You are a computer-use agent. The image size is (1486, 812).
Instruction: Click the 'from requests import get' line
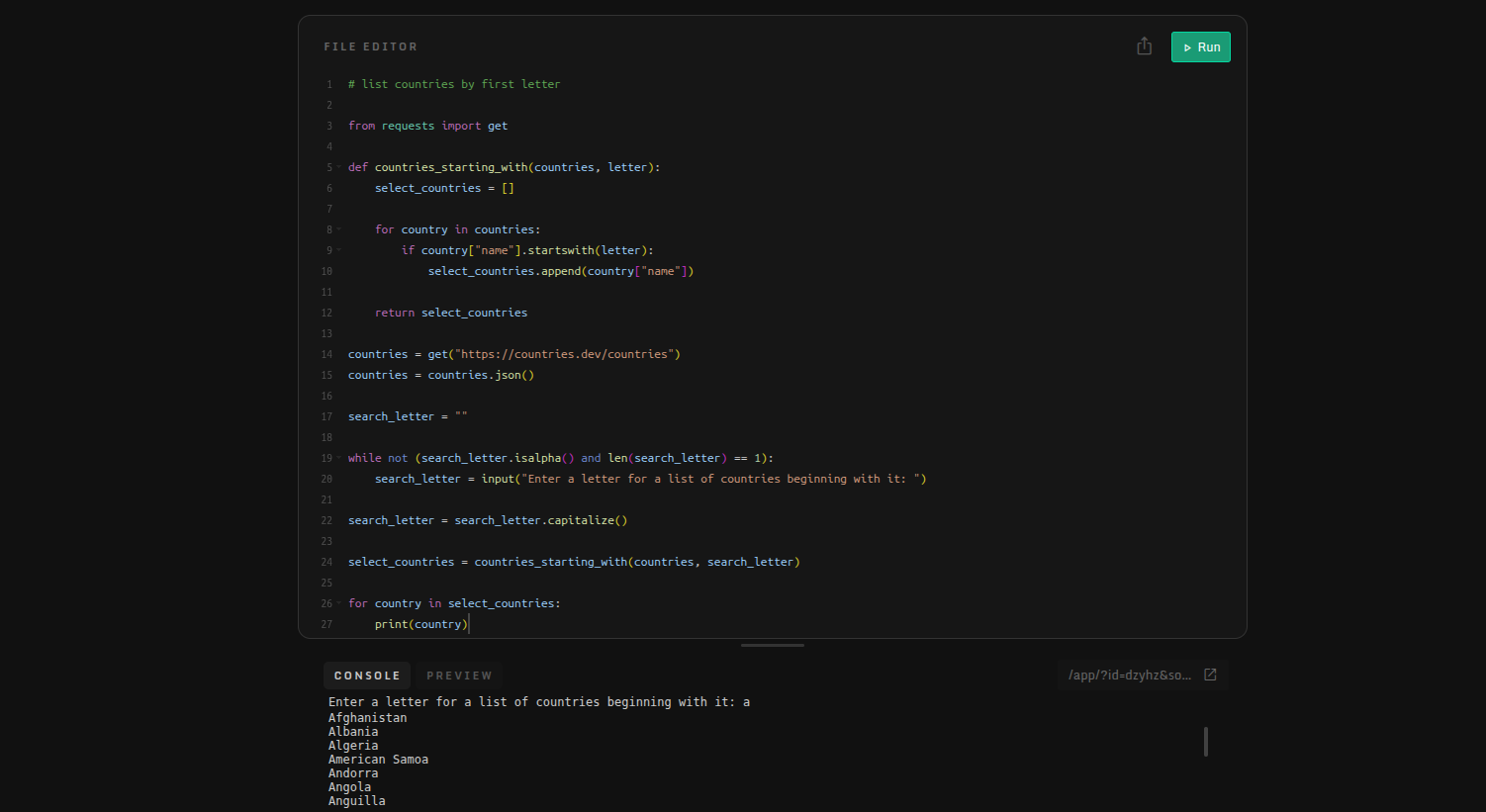[x=428, y=126]
